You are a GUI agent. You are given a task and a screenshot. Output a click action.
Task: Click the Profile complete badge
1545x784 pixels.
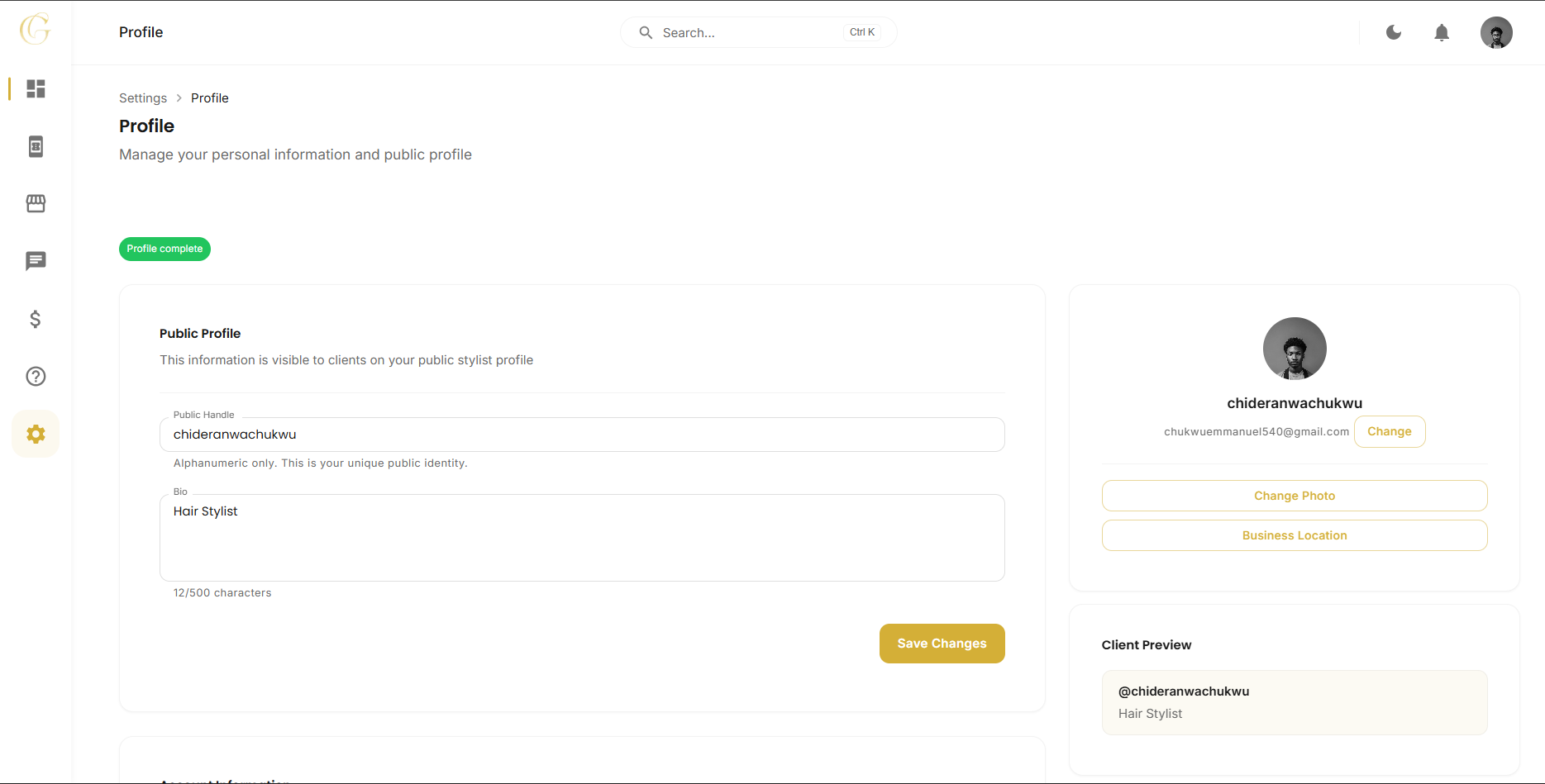165,249
